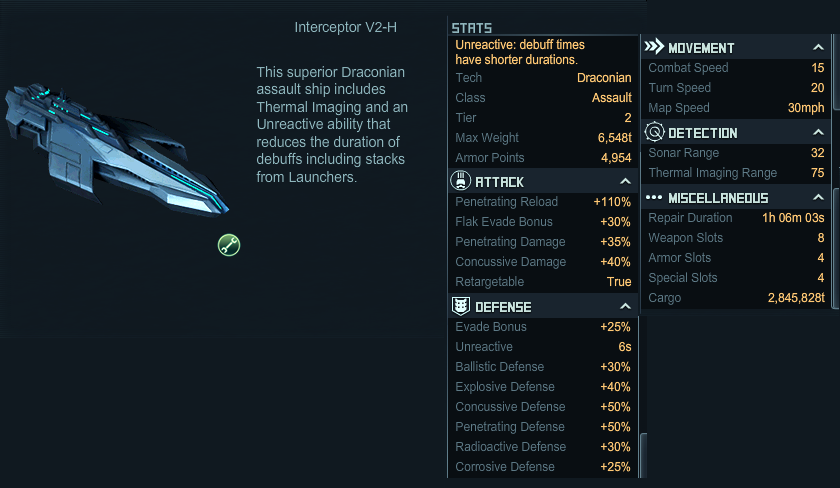Select the Interceptor V2-H ship image
The height and width of the screenshot is (488, 840).
(x=117, y=149)
